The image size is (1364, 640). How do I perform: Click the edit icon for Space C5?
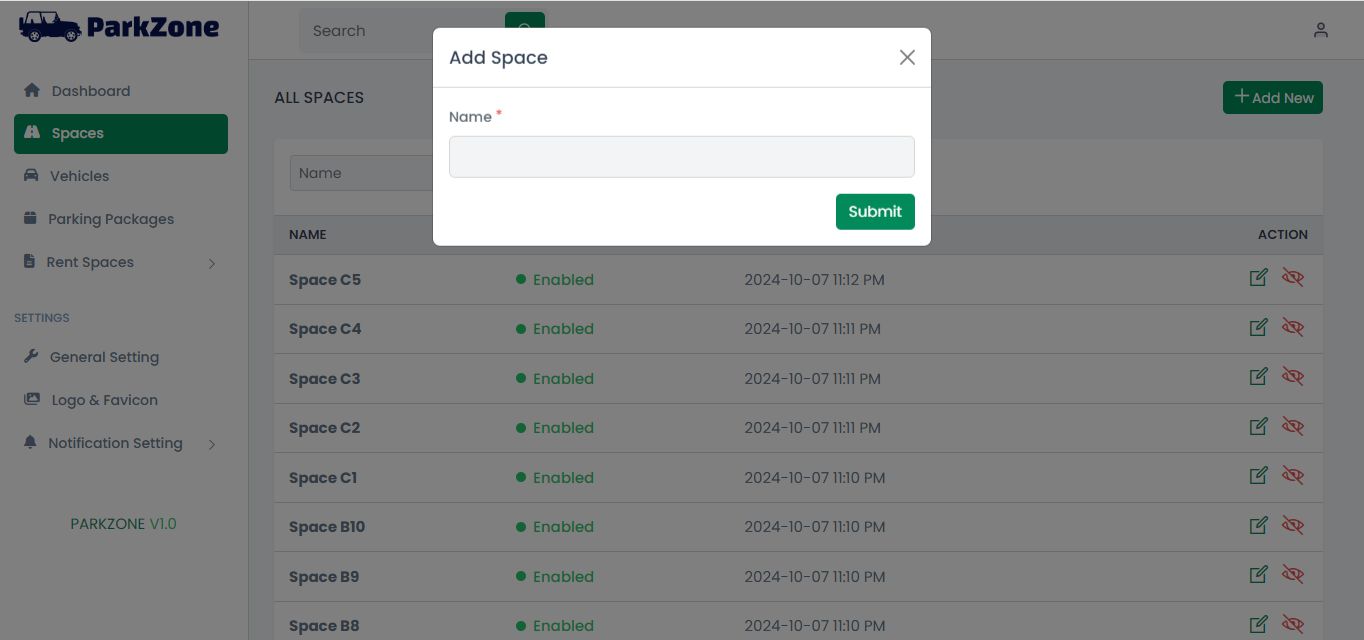1259,278
